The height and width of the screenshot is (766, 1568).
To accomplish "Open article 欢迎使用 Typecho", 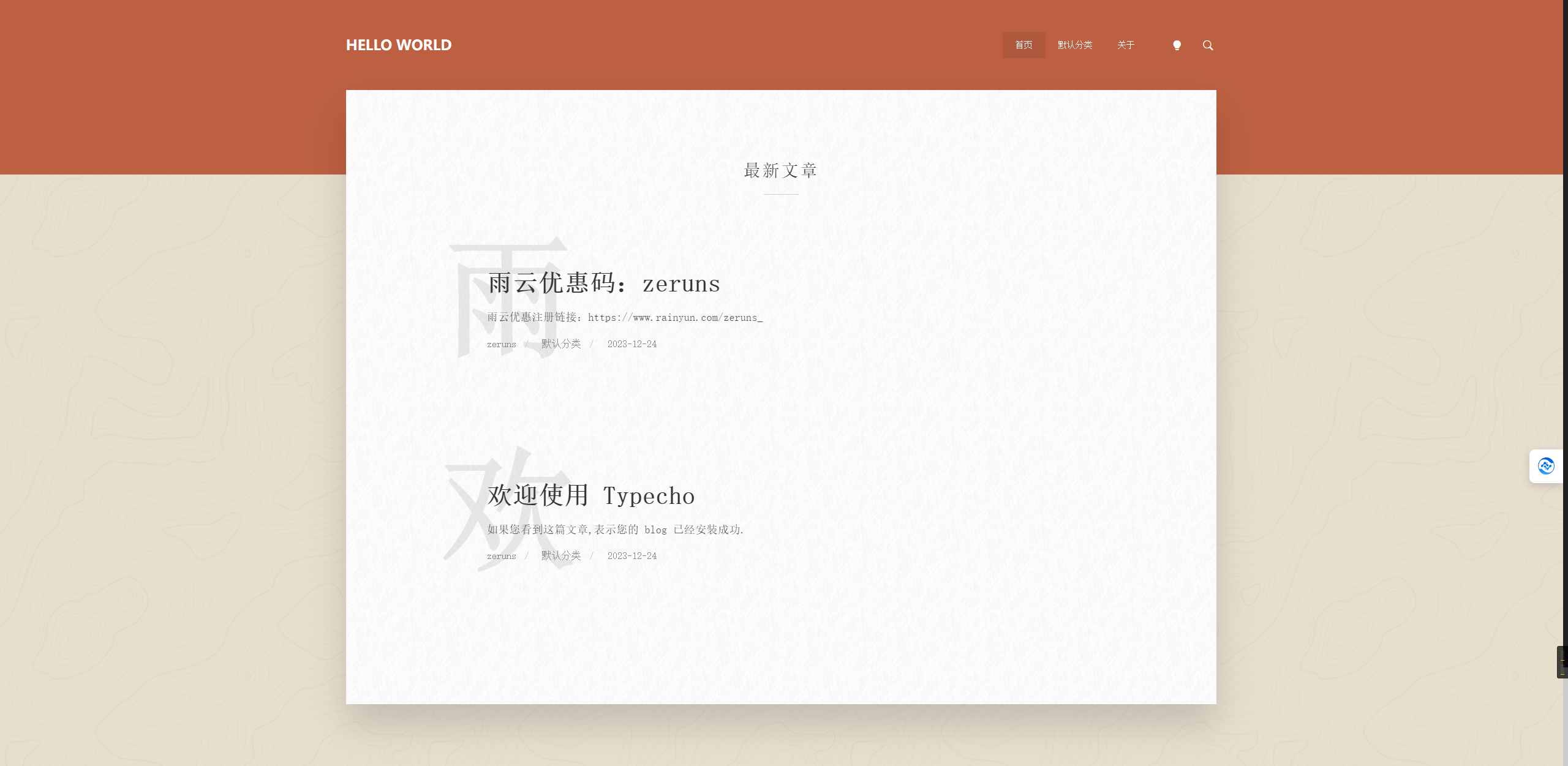I will click(x=591, y=495).
